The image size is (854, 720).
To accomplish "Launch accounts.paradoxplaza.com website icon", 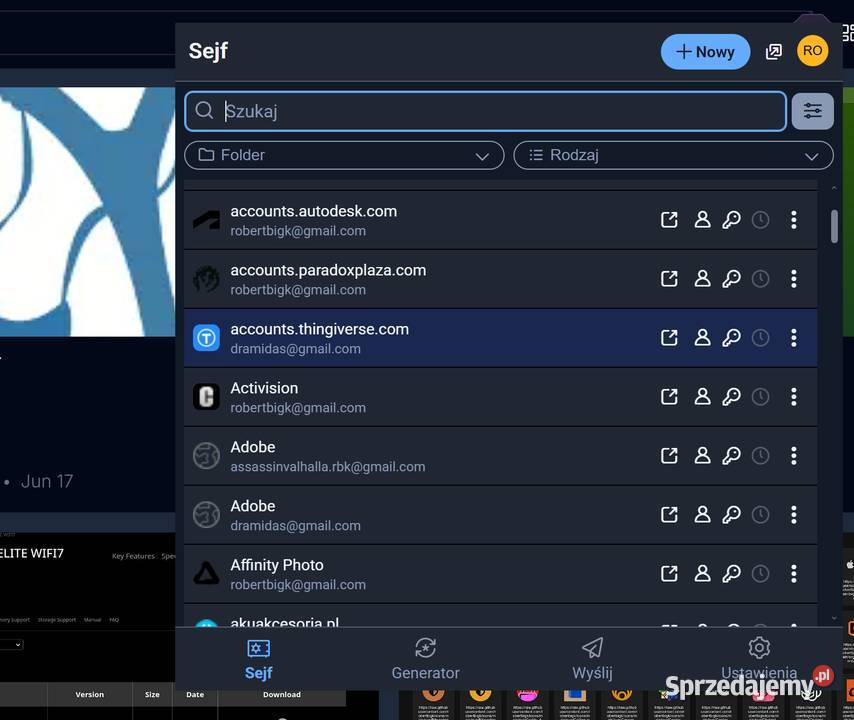I will click(x=669, y=279).
